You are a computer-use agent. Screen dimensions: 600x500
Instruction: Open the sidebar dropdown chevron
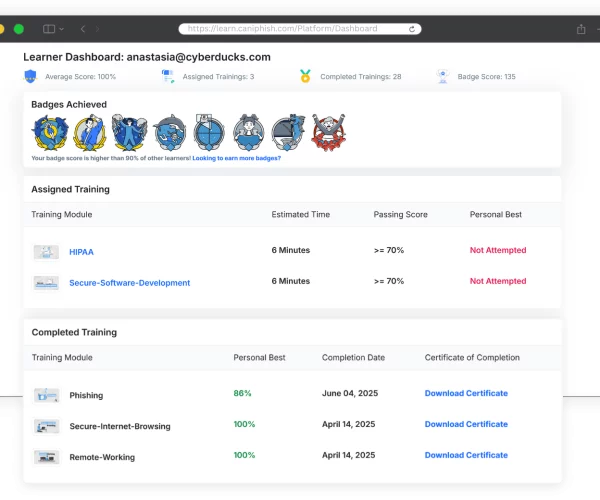[62, 29]
